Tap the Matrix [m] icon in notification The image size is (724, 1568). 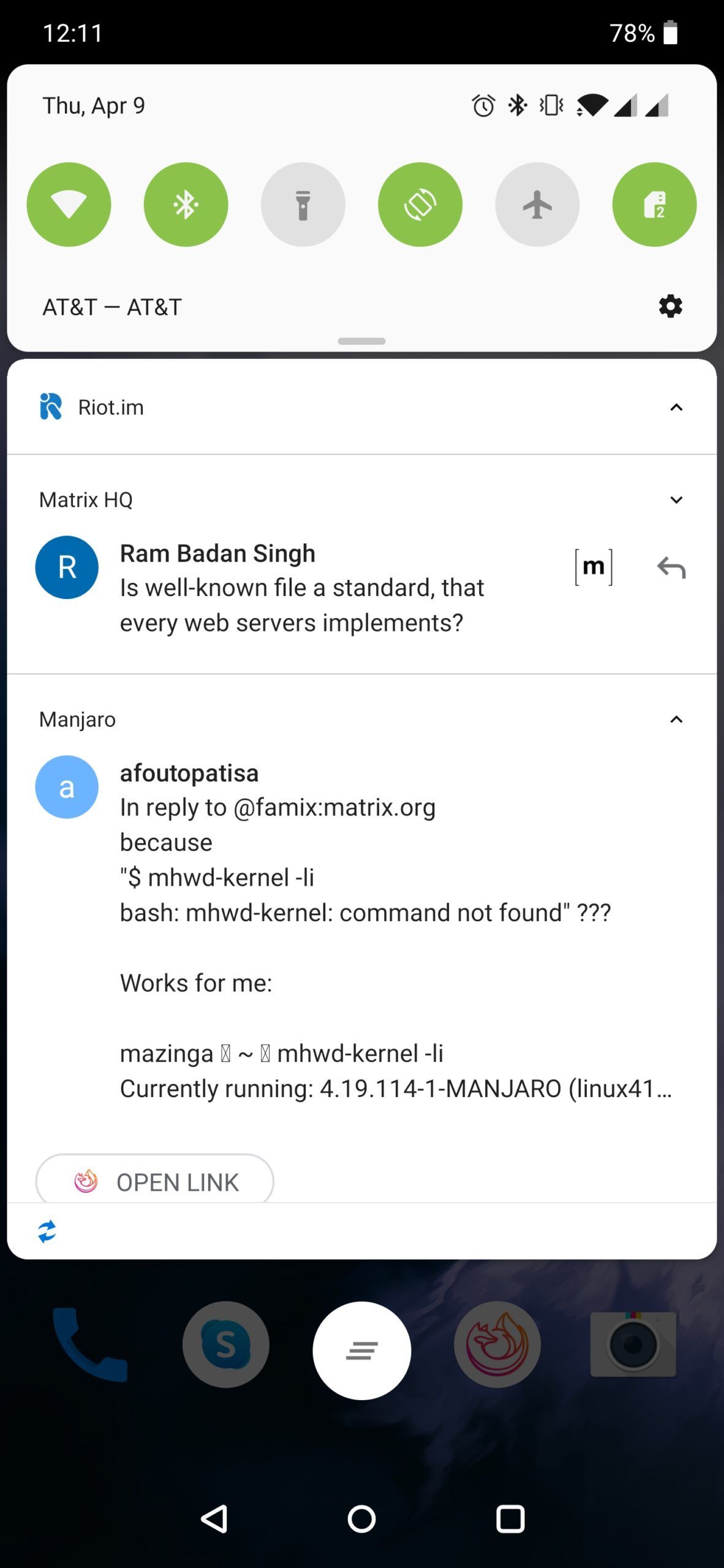594,567
